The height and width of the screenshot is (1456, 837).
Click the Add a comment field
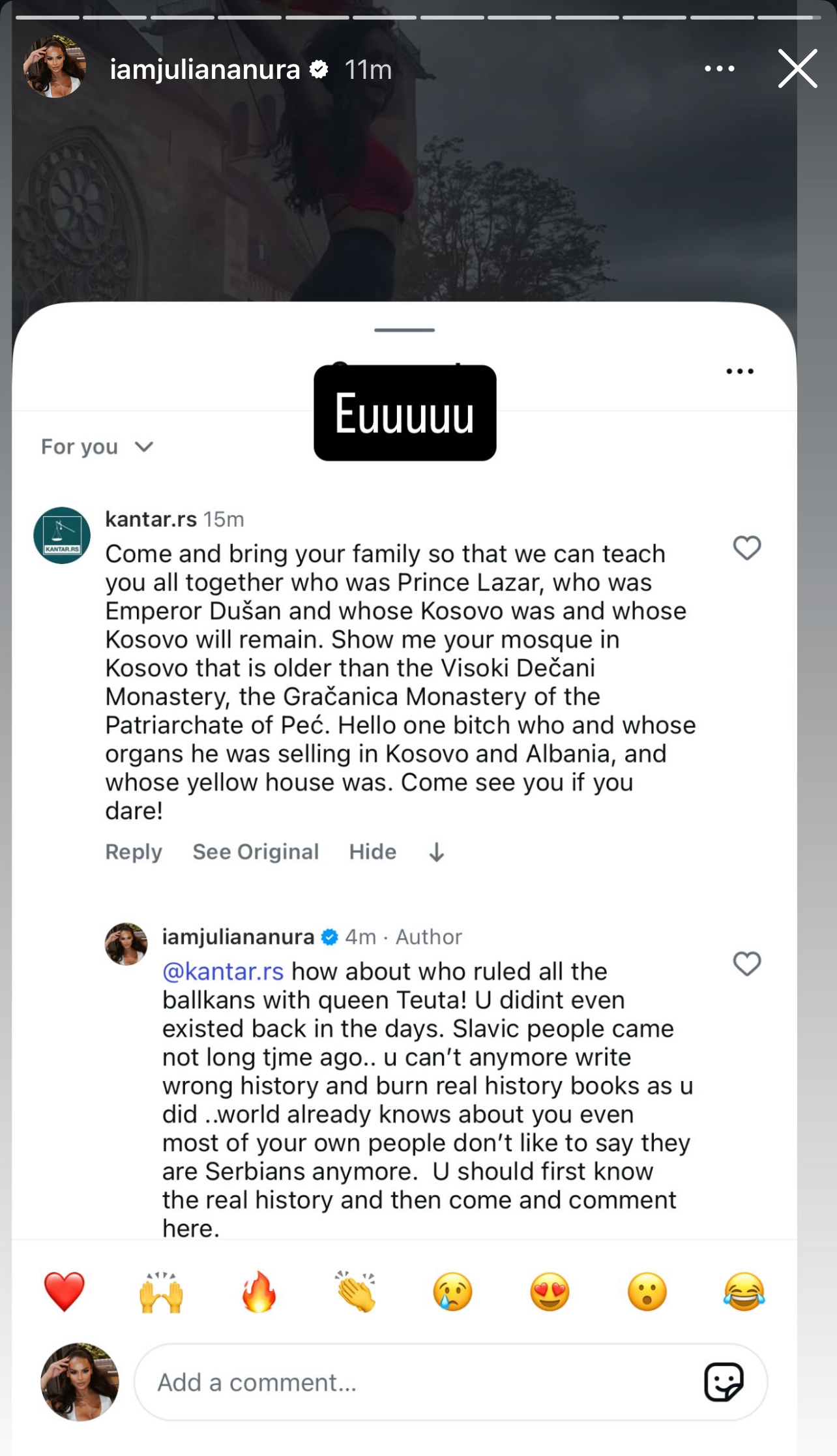417,1382
